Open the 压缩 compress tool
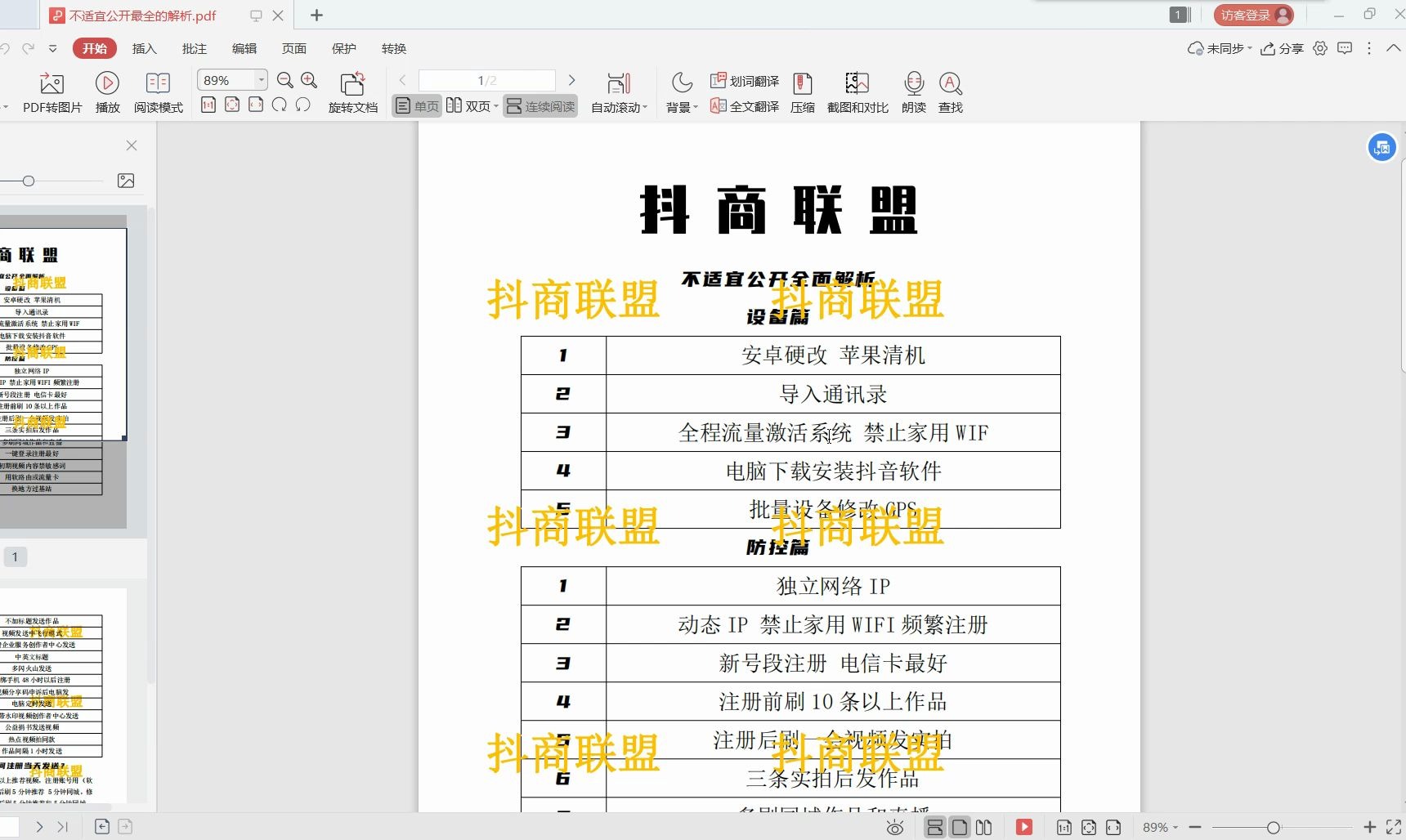The width and height of the screenshot is (1406, 840). pos(803,92)
